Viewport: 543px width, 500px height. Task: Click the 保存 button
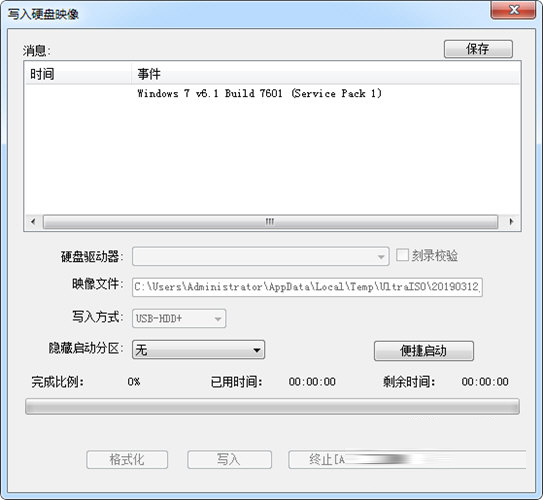click(478, 49)
